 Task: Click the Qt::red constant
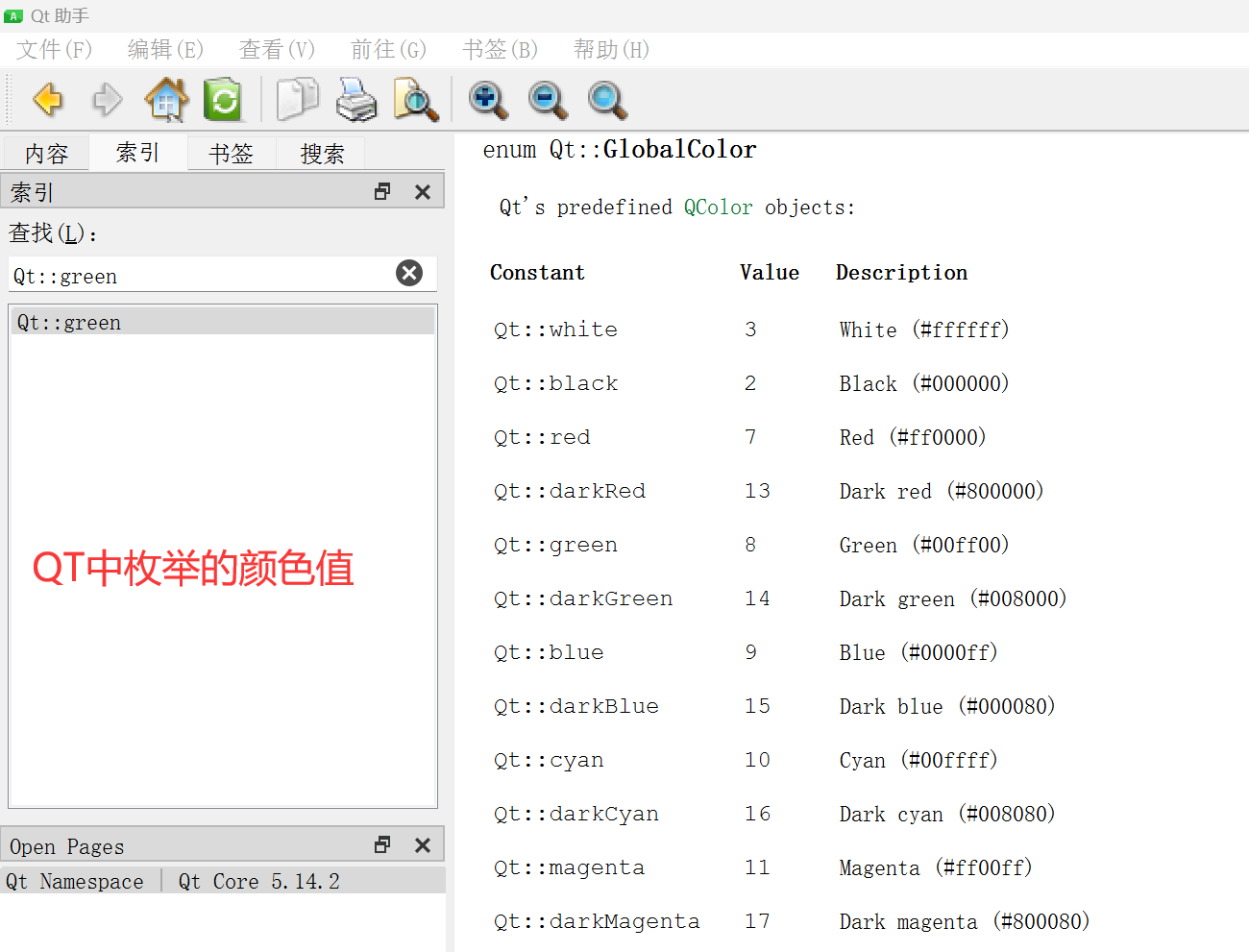tap(543, 437)
